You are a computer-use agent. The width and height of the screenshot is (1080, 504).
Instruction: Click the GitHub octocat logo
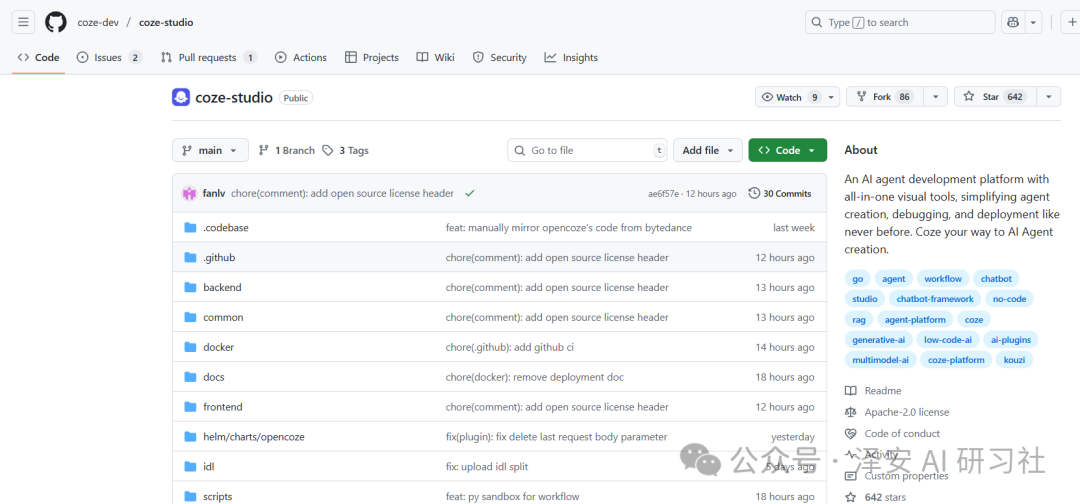[56, 22]
